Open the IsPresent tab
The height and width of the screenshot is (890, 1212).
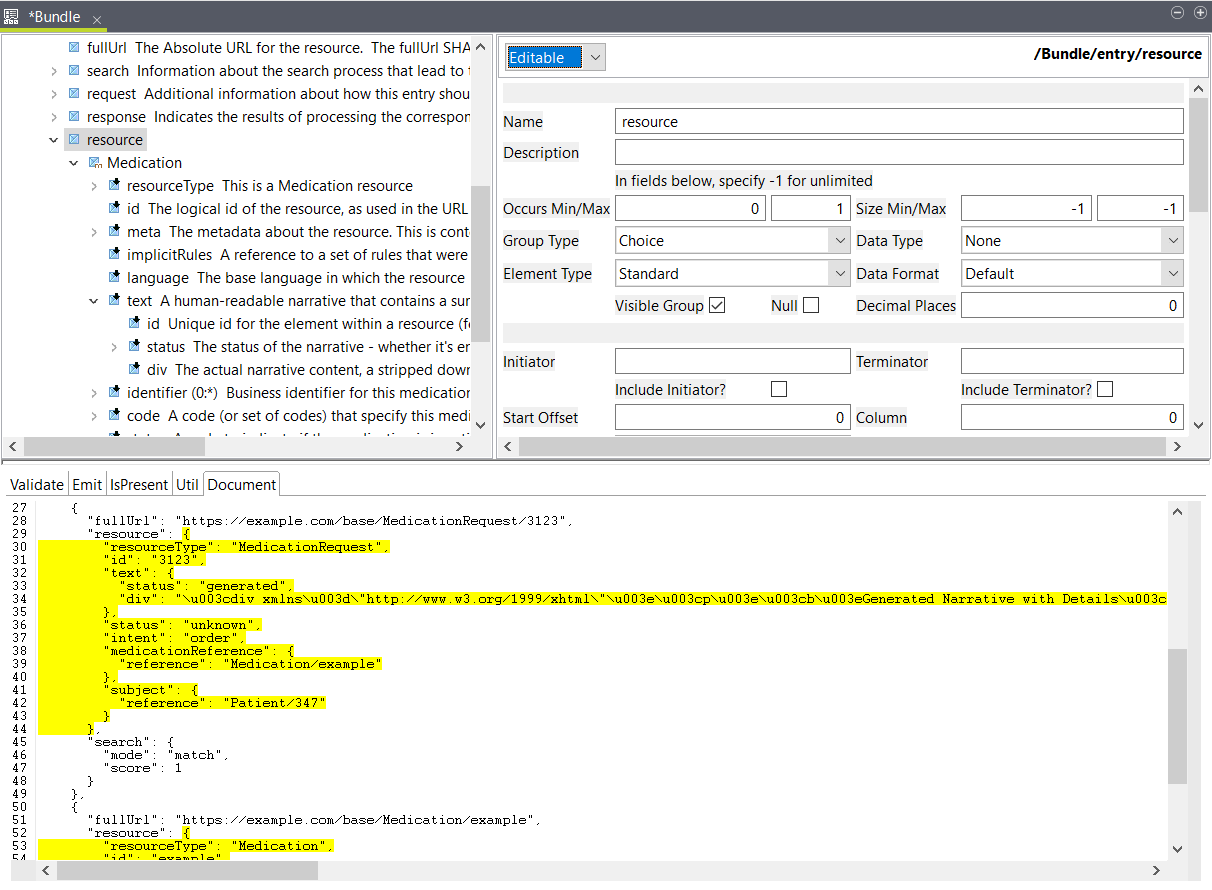138,485
